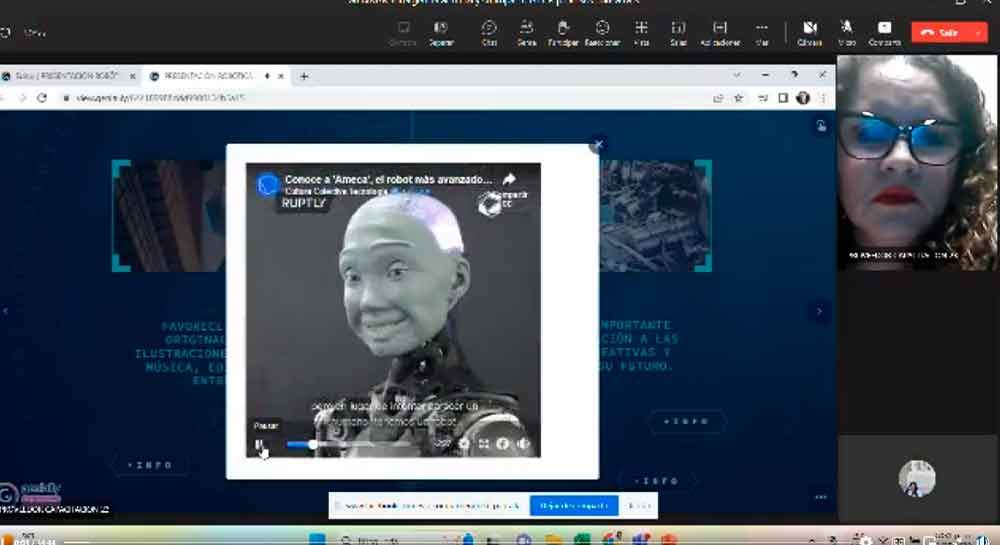Go to next slide with right arrow
The image size is (1000, 545).
[819, 312]
